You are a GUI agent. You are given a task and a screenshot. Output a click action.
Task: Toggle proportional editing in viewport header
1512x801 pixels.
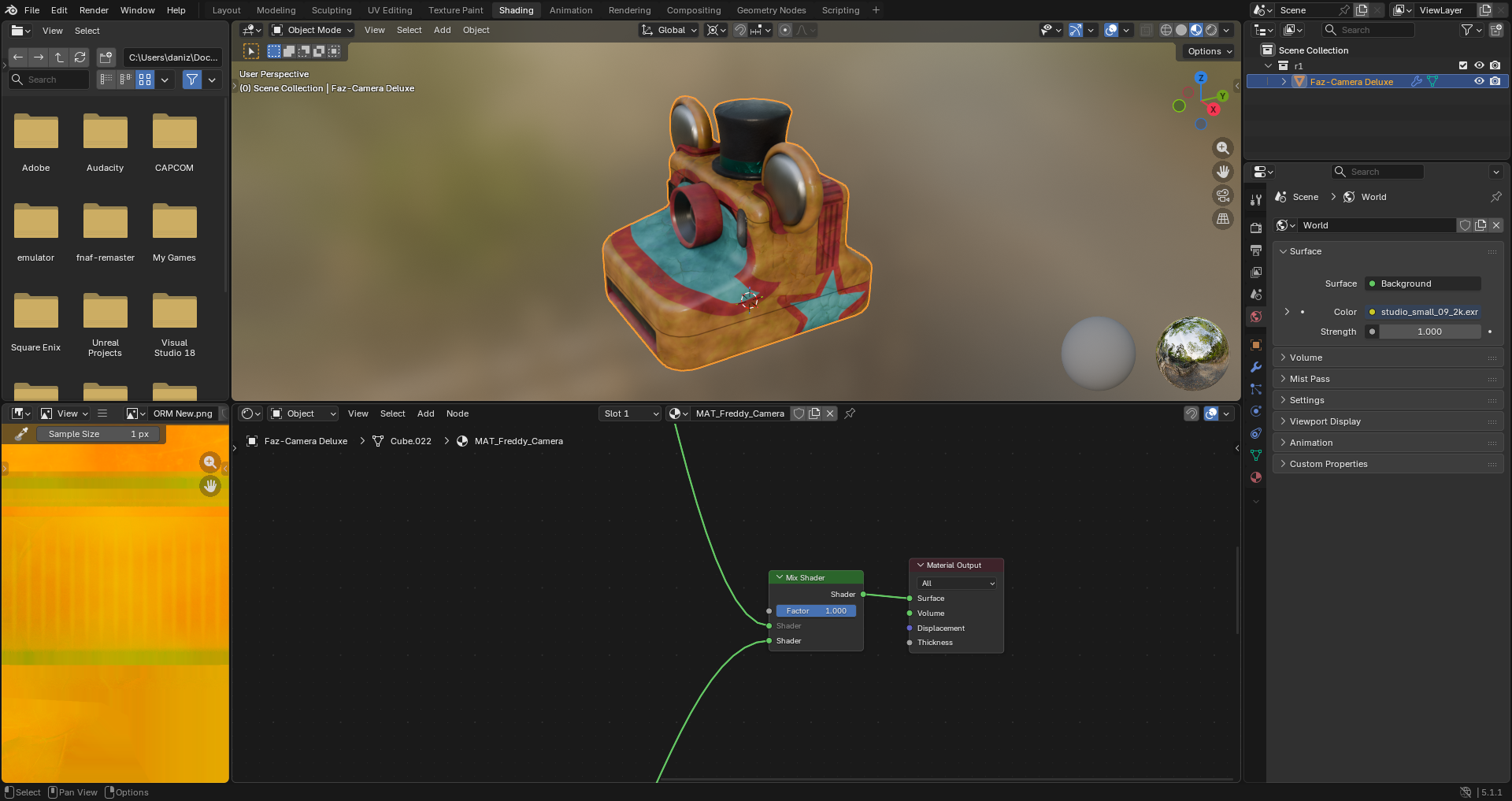pos(785,30)
